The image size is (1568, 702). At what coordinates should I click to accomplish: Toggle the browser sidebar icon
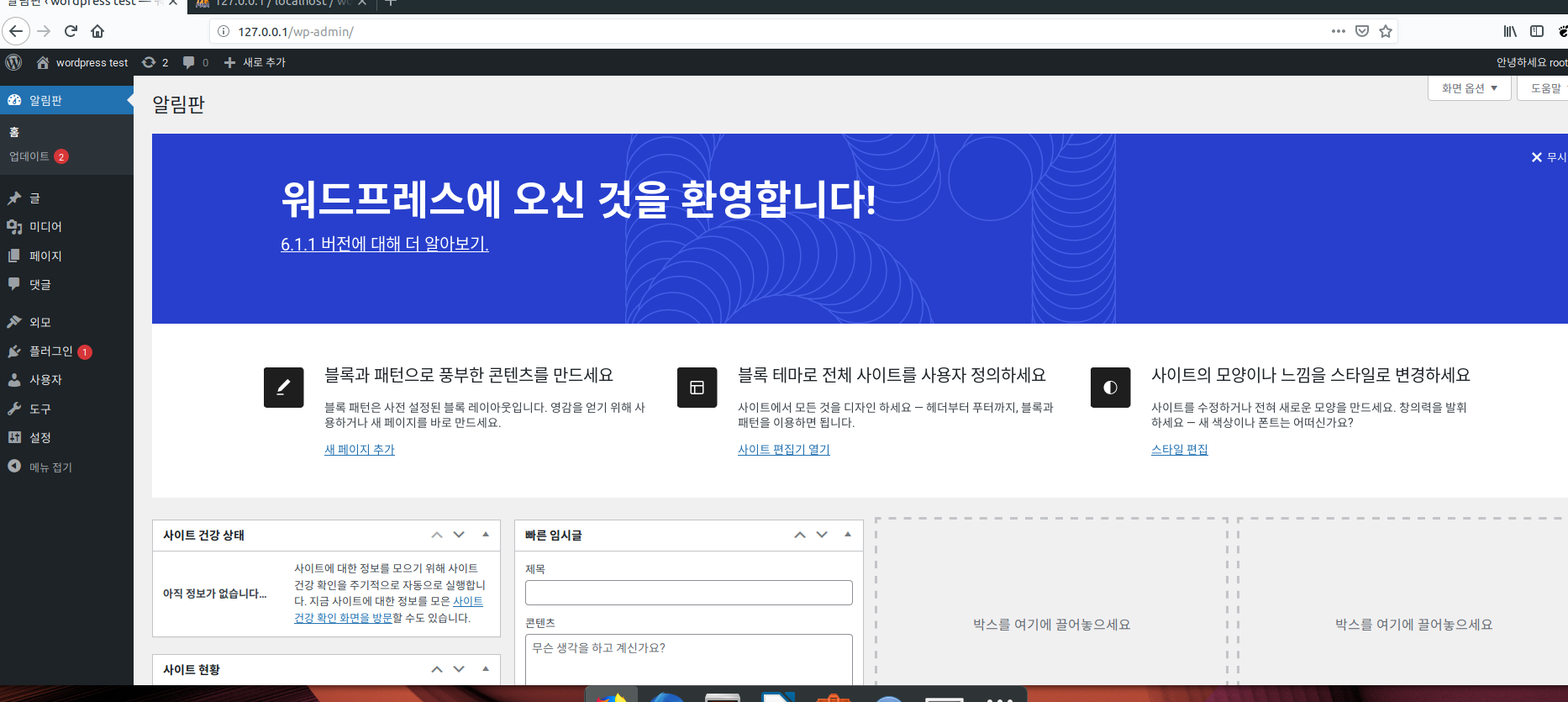coord(1537,31)
